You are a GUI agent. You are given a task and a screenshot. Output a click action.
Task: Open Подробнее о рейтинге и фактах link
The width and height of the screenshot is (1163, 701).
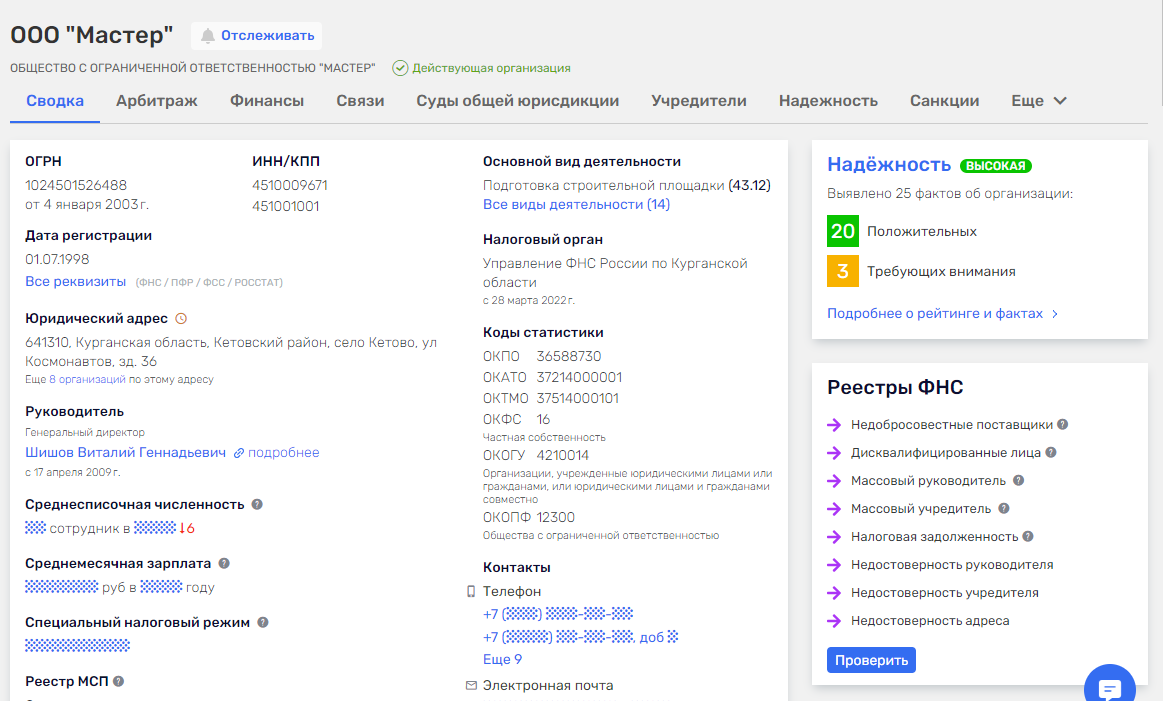tap(935, 314)
